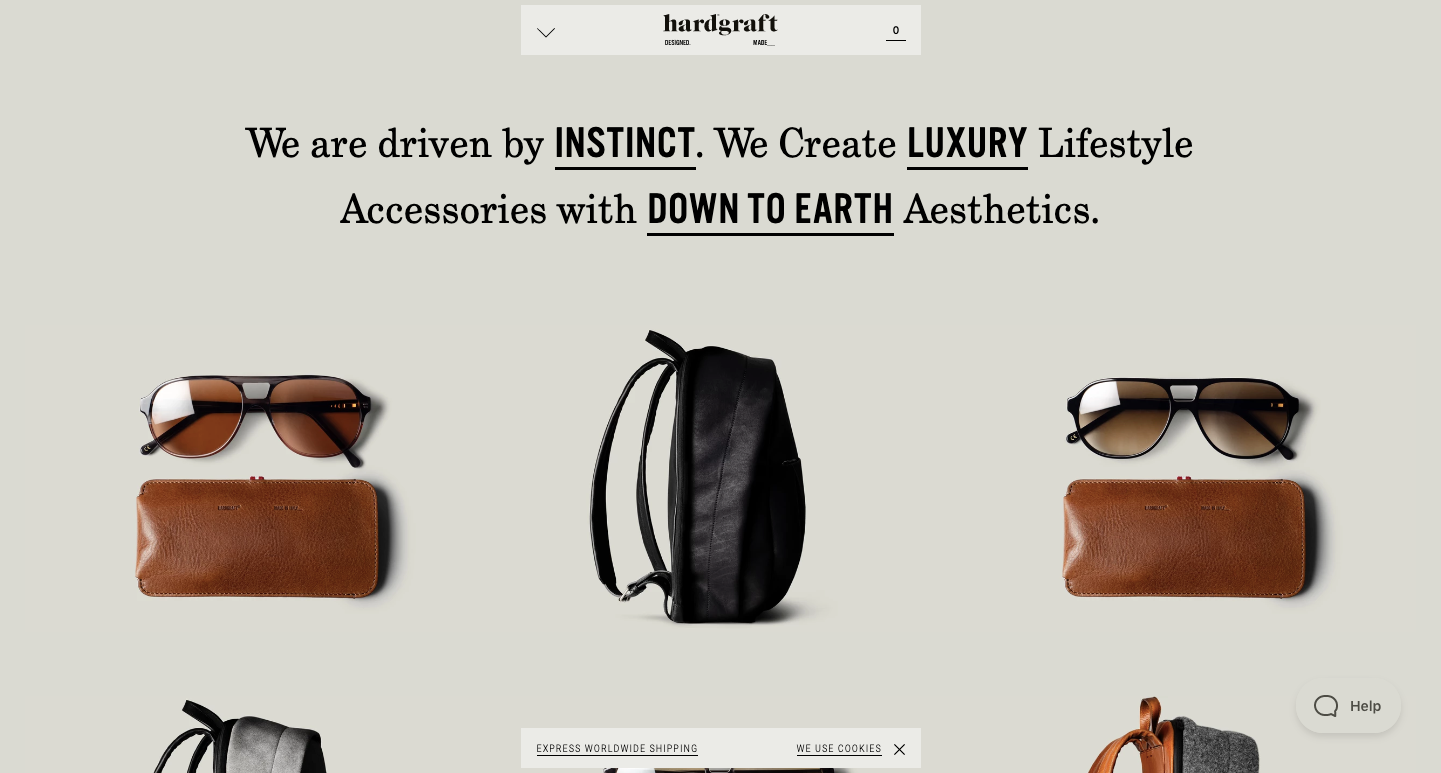Image resolution: width=1441 pixels, height=773 pixels.
Task: Select the left tan leather sunglasses case
Action: point(258,538)
